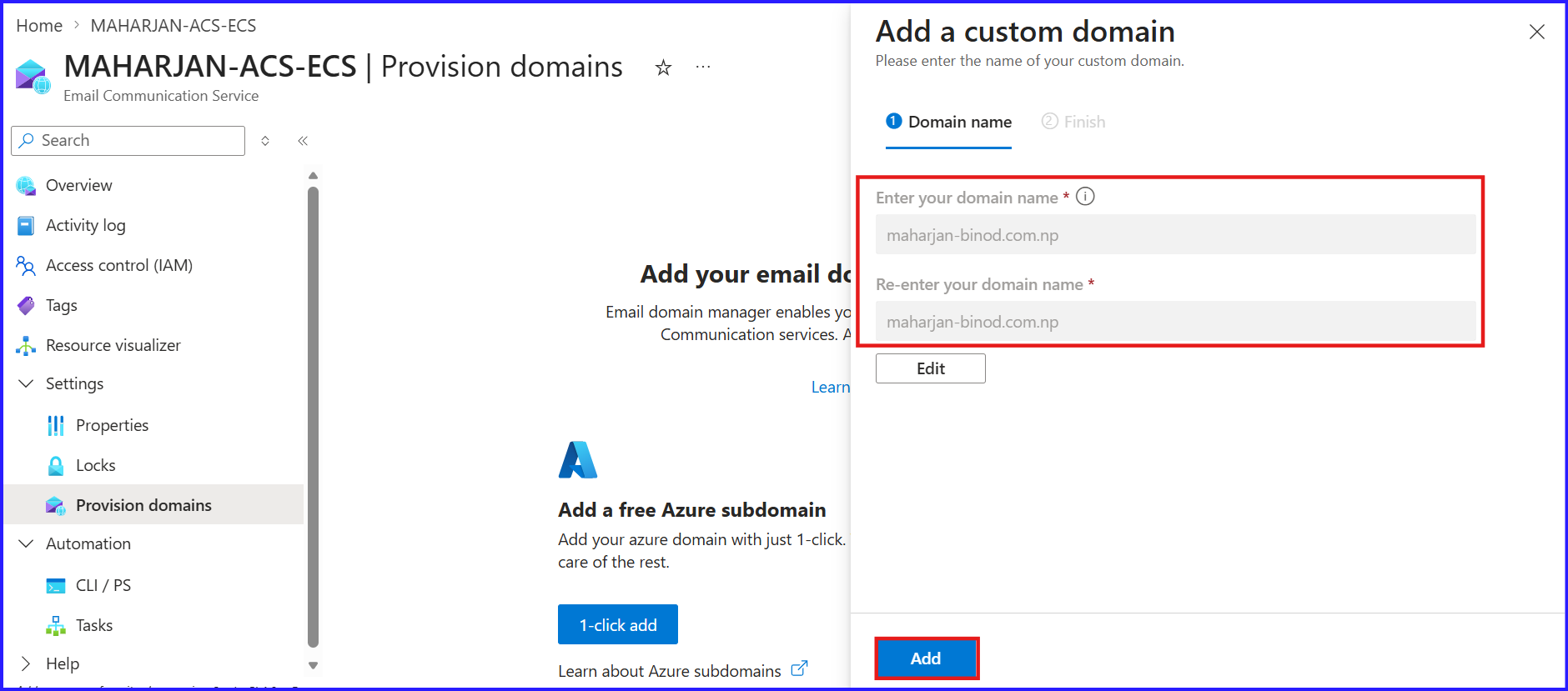Select Provision domains menu item
This screenshot has height=691, width=1568.
point(153,504)
